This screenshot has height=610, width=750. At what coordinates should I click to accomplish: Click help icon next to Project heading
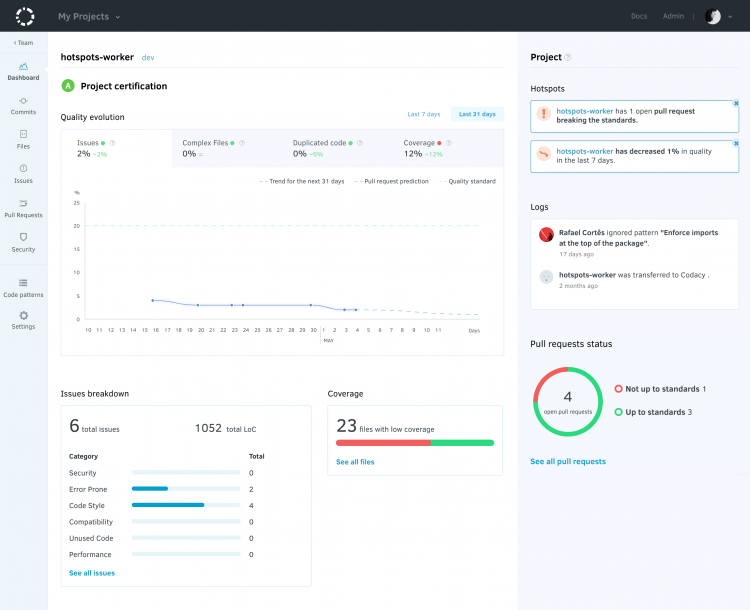point(568,58)
